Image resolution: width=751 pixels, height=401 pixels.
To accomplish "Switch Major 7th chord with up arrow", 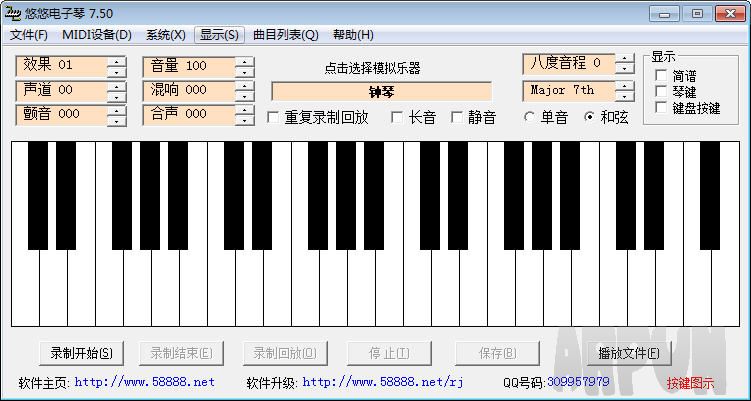I will point(624,86).
